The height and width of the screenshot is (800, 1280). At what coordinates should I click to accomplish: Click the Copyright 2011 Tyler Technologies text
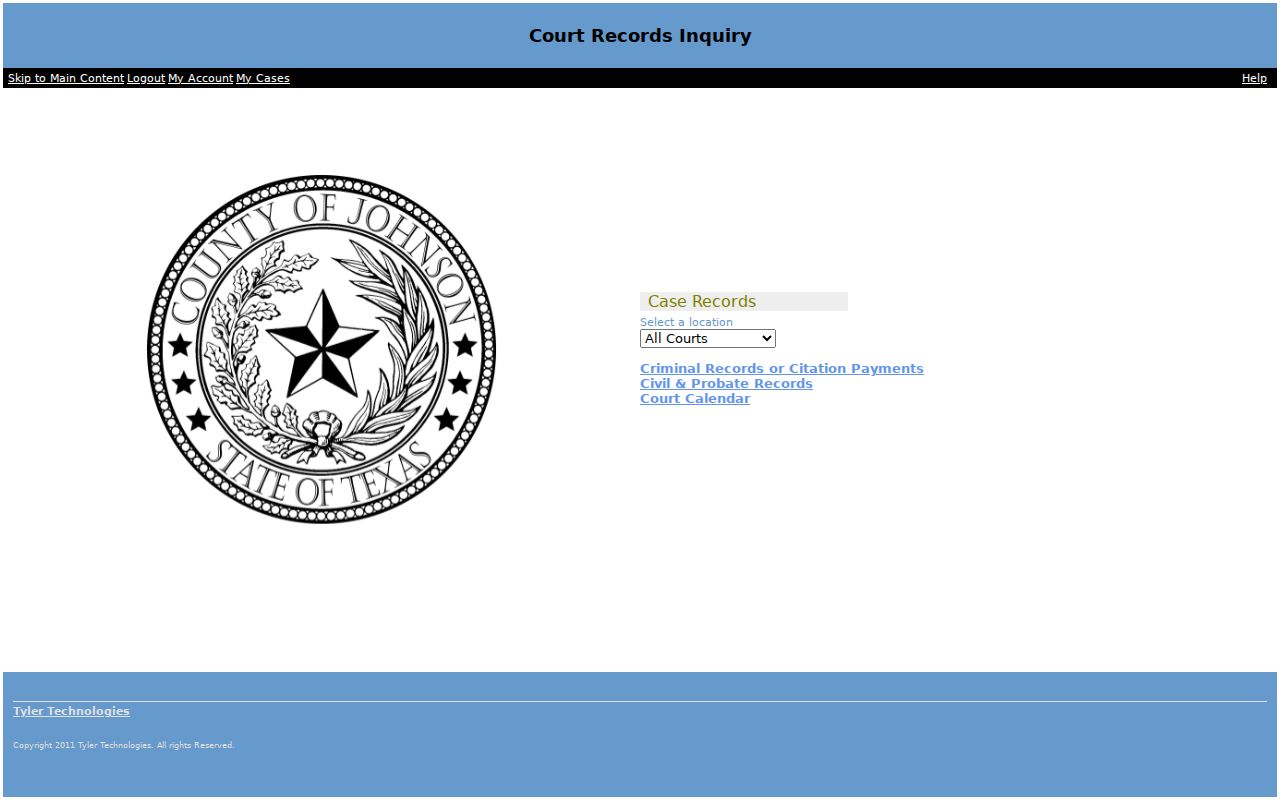point(123,745)
